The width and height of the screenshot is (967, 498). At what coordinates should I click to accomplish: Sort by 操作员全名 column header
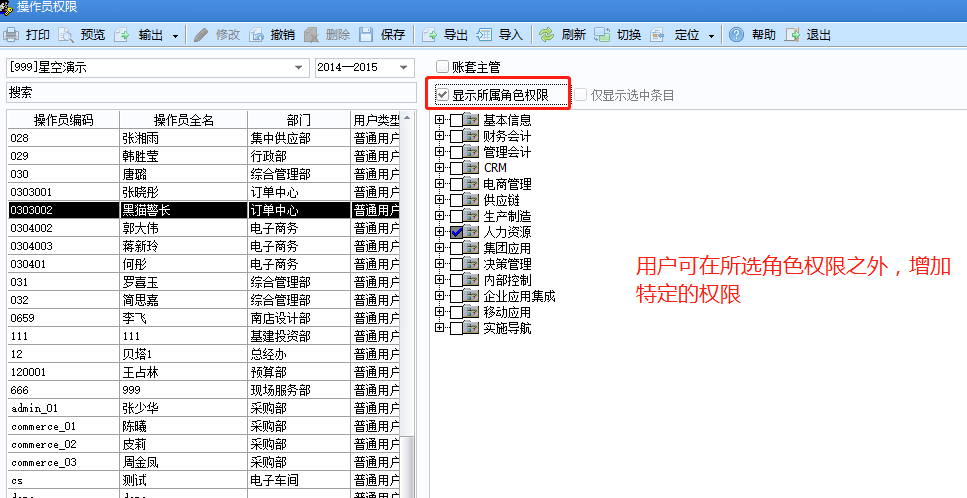183,120
